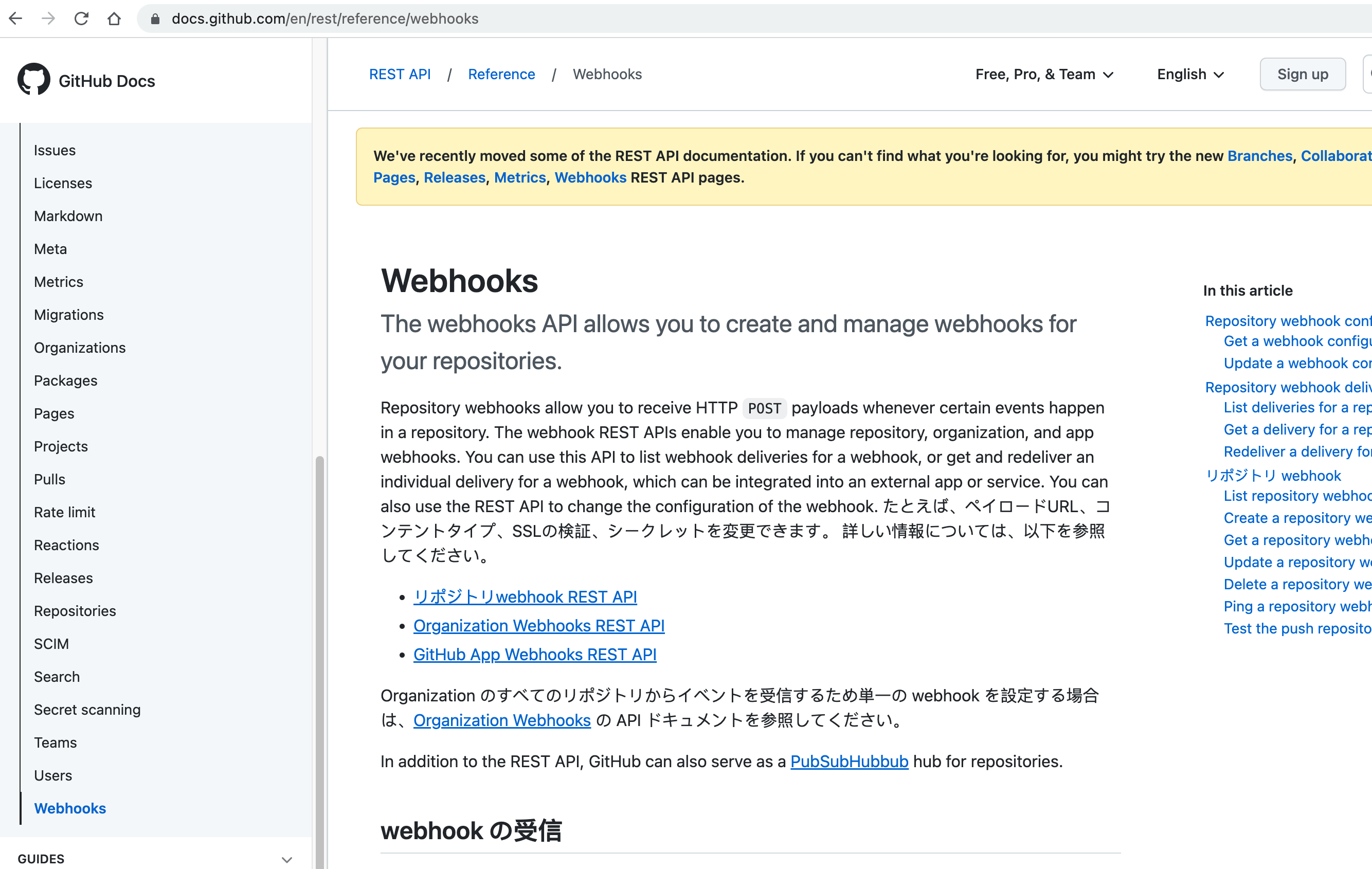Click the Sign up button
The image size is (1372, 869).
point(1303,74)
